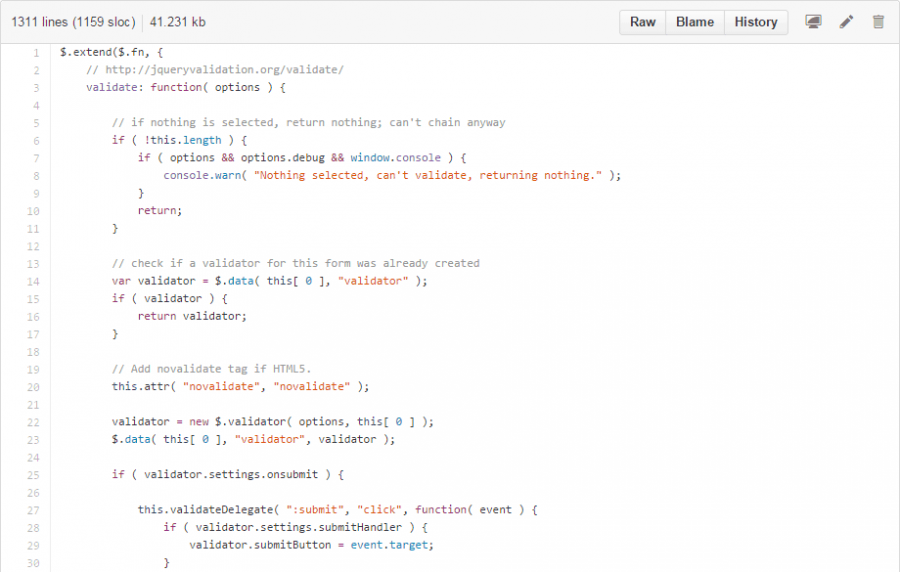Select line number 8
This screenshot has height=572, width=900.
pos(36,175)
